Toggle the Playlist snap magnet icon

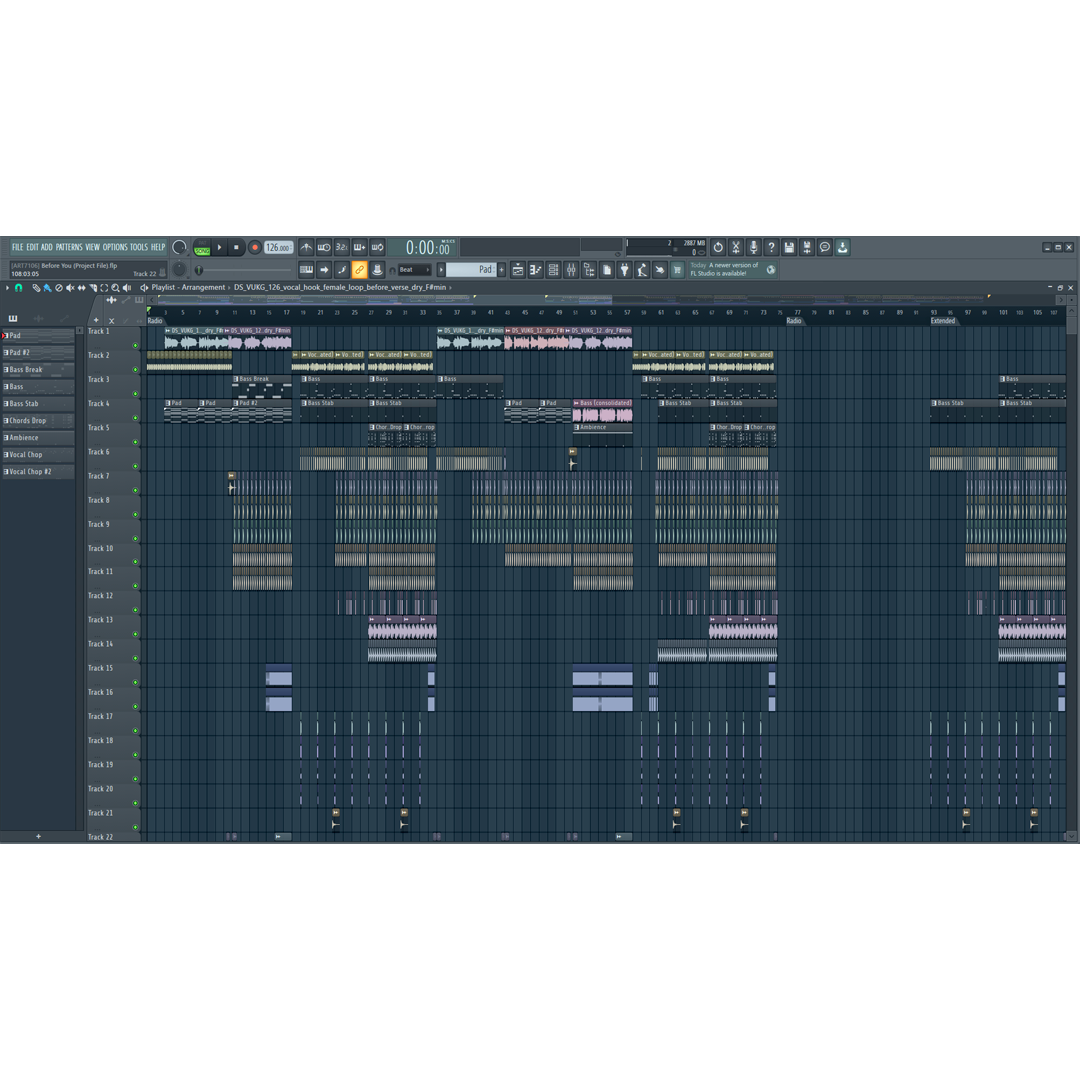[19, 288]
